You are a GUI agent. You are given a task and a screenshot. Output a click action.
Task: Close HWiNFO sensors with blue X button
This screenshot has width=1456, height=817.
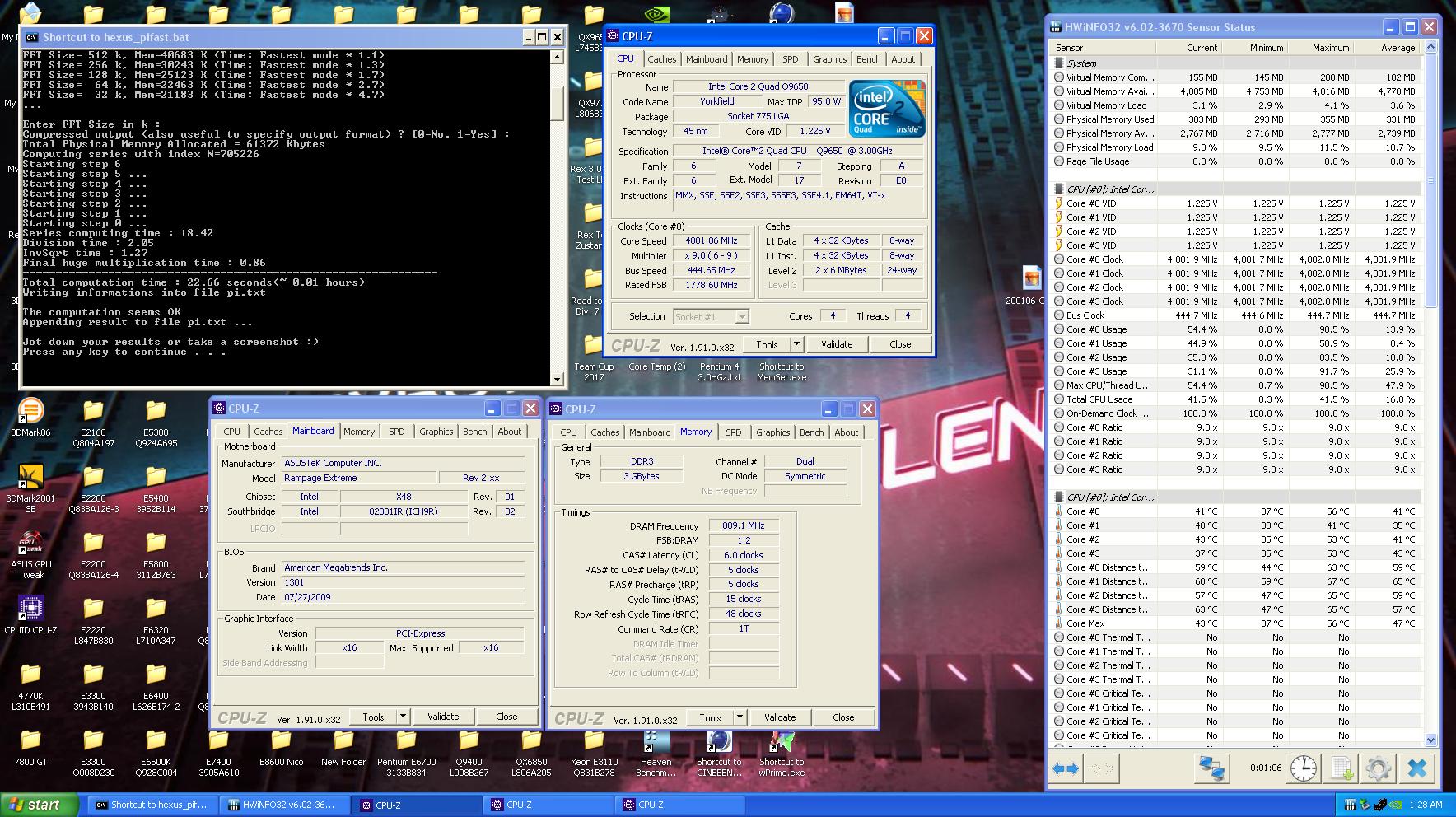point(1416,768)
